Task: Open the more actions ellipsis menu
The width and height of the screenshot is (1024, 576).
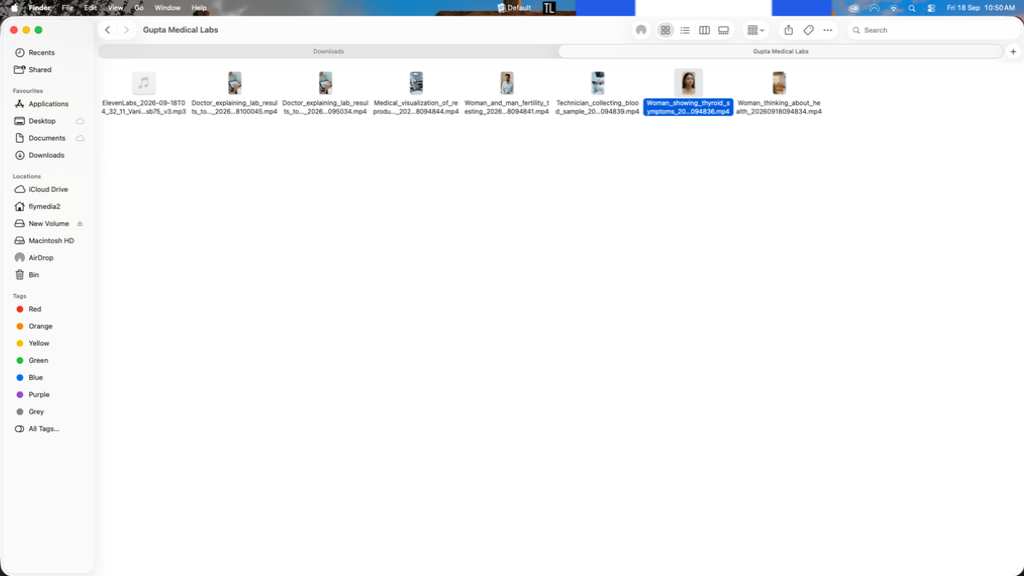Action: pos(827,30)
